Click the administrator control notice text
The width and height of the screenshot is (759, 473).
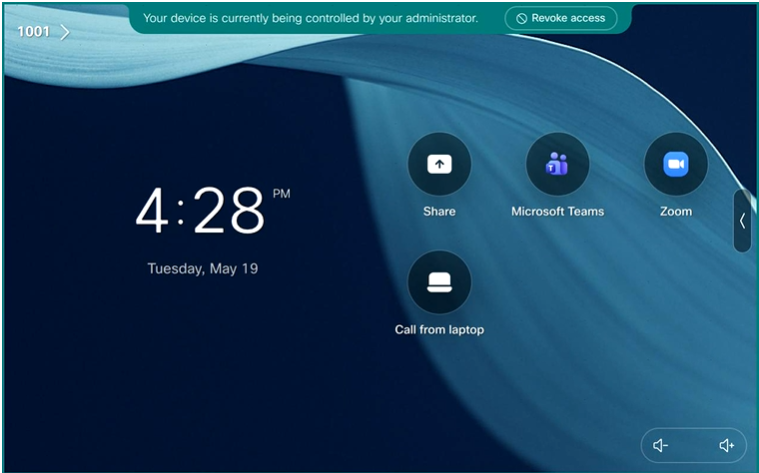pos(310,18)
